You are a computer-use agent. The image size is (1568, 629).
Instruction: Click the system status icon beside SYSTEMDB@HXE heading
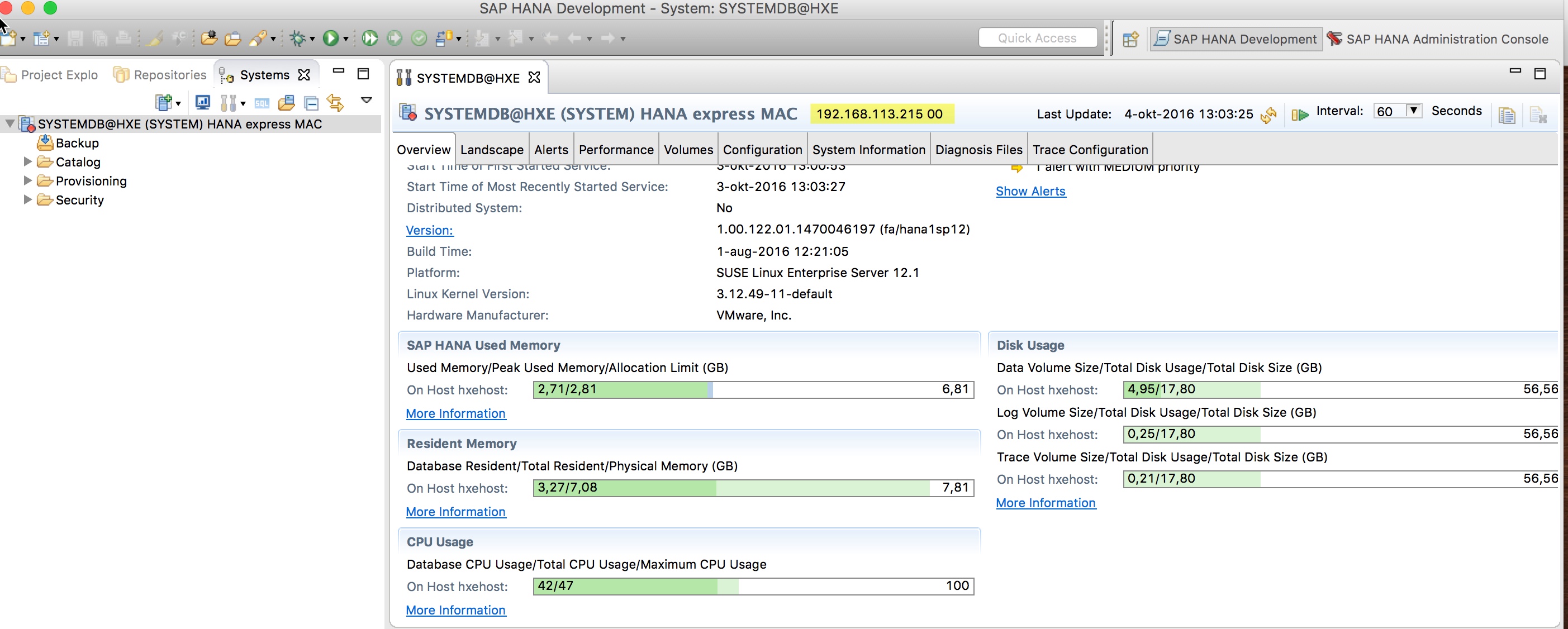pyautogui.click(x=408, y=112)
